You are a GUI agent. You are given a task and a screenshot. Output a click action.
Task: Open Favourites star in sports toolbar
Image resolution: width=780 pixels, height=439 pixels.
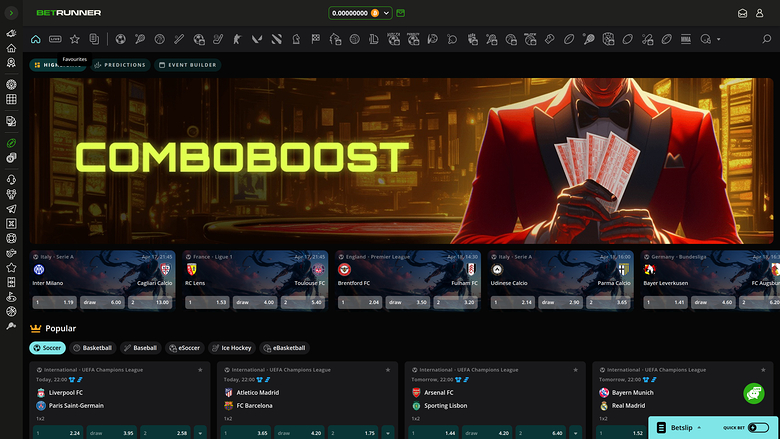[x=75, y=39]
